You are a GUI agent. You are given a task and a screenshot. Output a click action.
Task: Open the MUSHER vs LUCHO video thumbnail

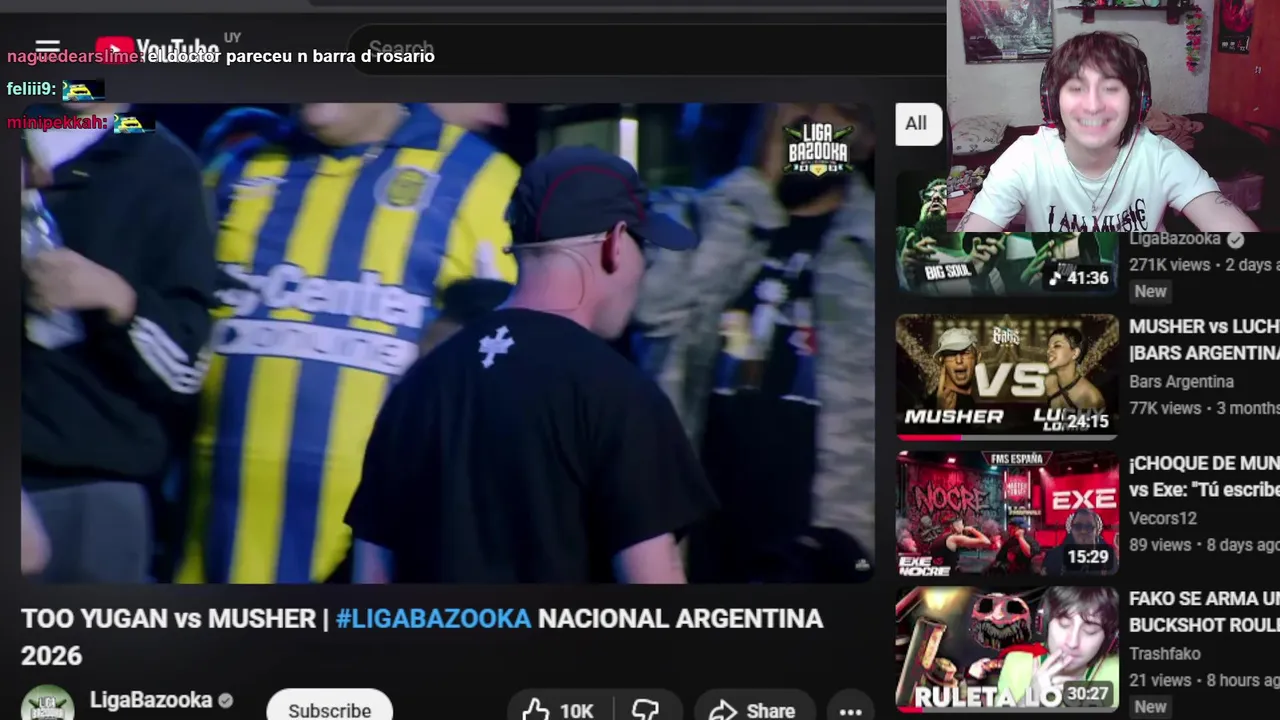coord(1007,377)
